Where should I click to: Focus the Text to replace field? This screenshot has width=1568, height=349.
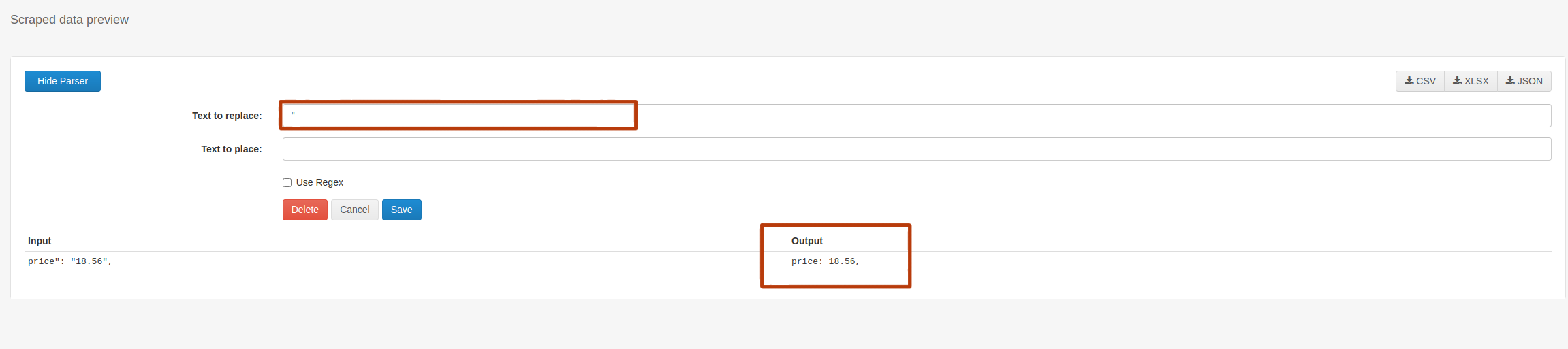(916, 116)
